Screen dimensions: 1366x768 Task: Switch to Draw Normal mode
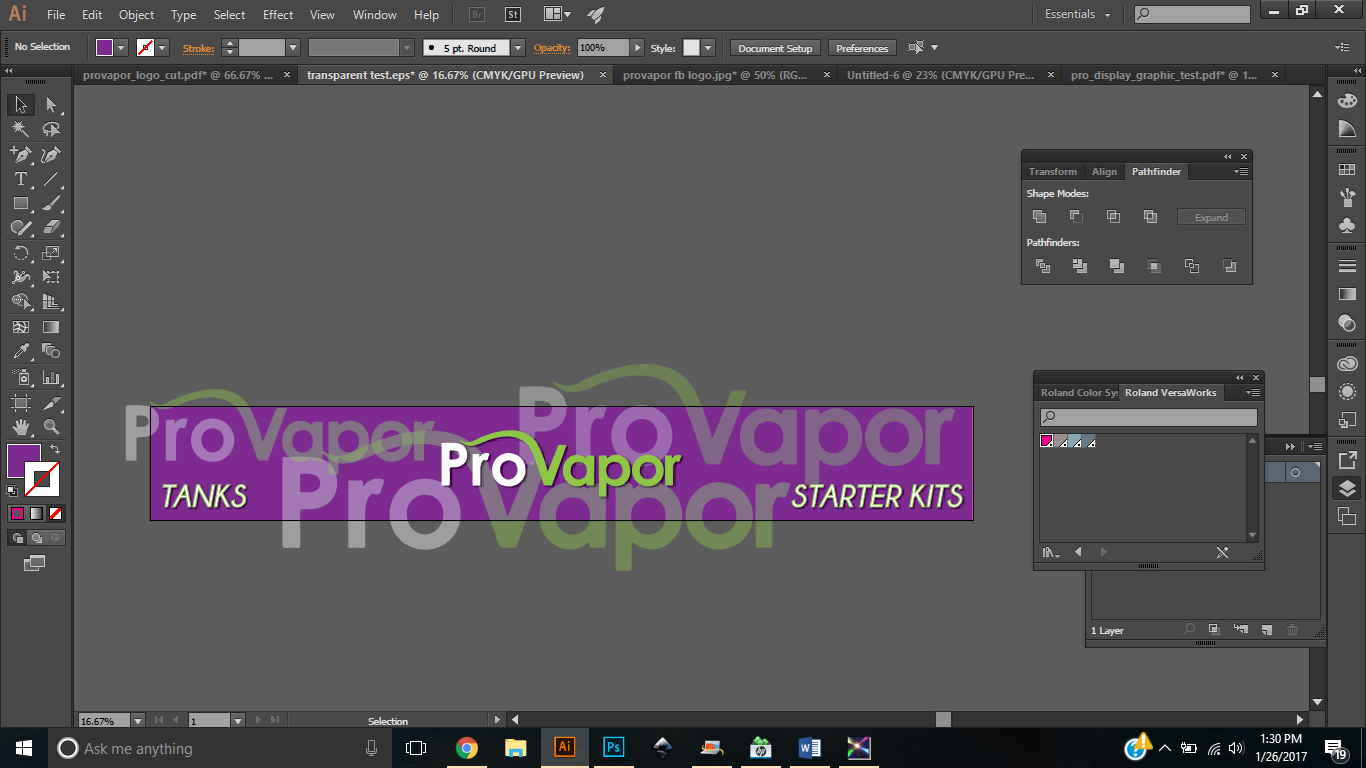click(17, 537)
